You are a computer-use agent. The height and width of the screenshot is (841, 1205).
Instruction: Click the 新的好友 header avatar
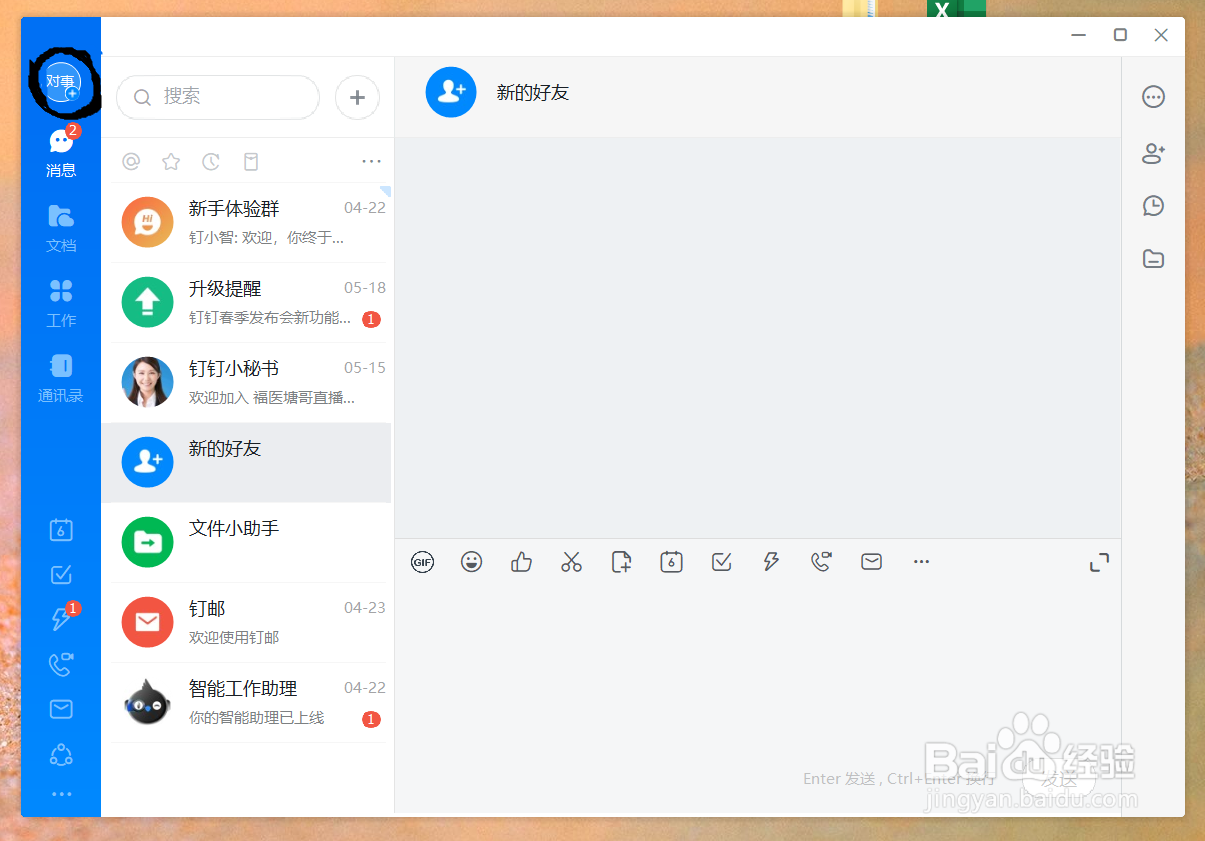click(x=451, y=92)
